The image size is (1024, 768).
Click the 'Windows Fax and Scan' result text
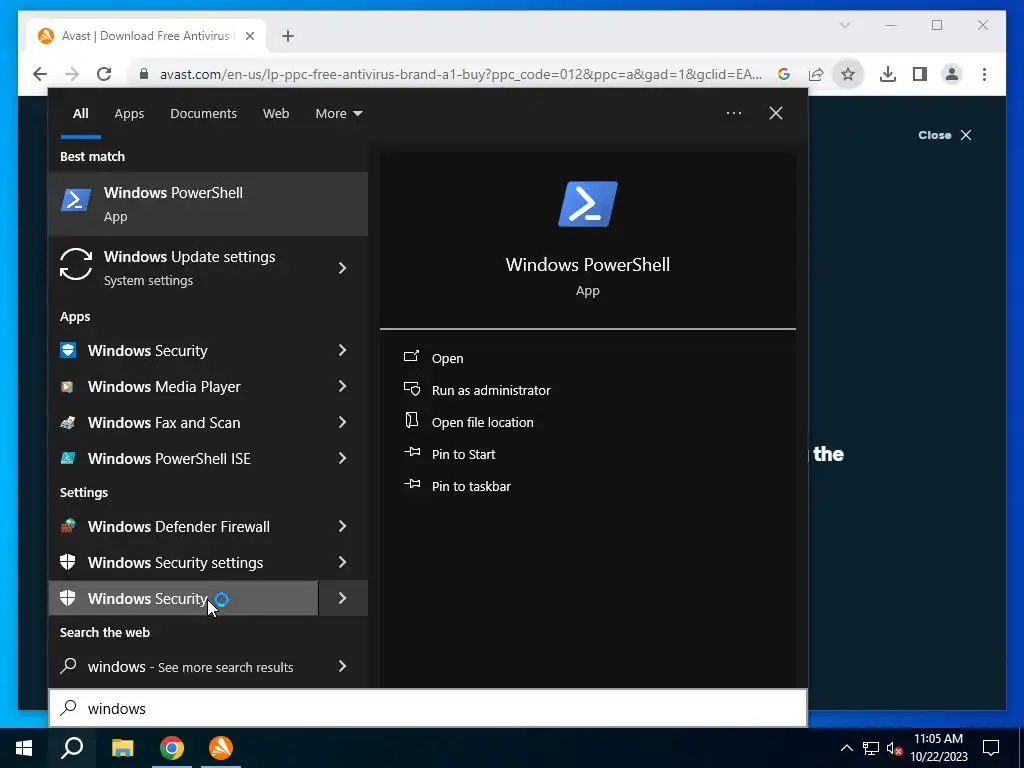[164, 423]
